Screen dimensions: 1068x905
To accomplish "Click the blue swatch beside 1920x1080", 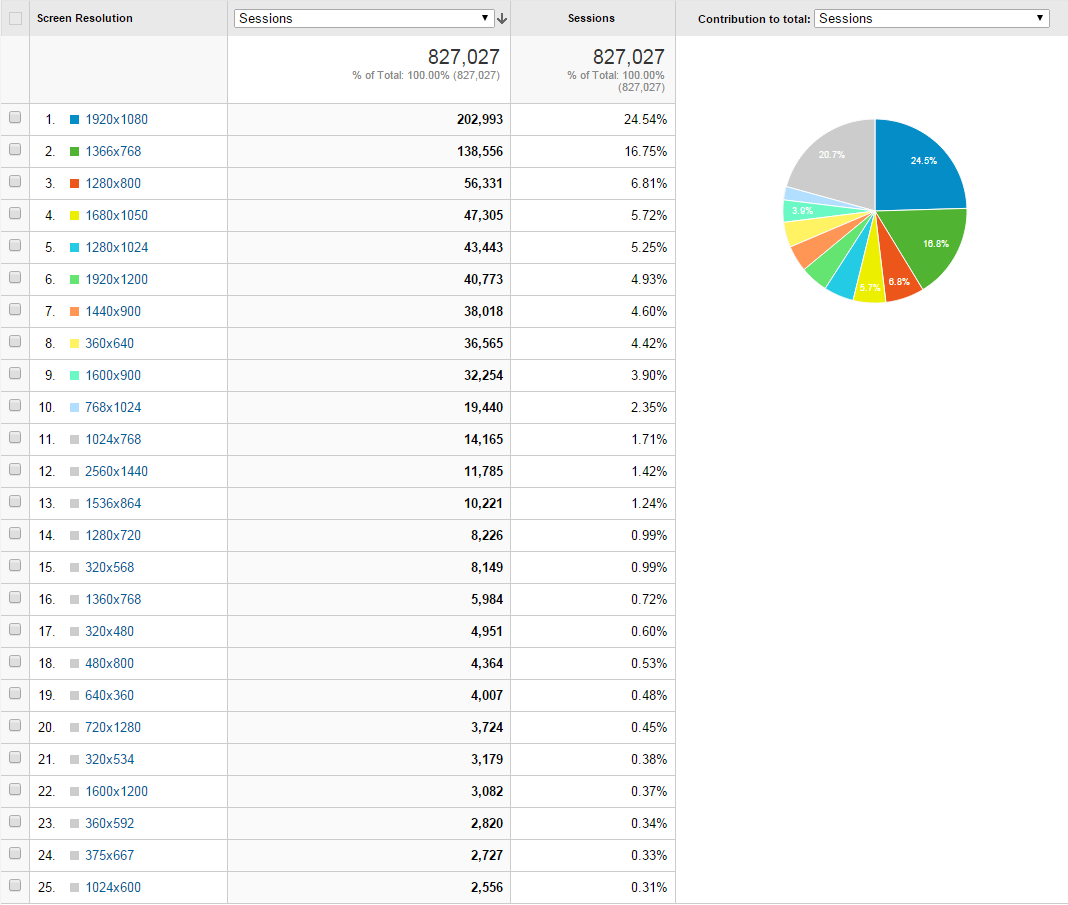I will (x=74, y=120).
